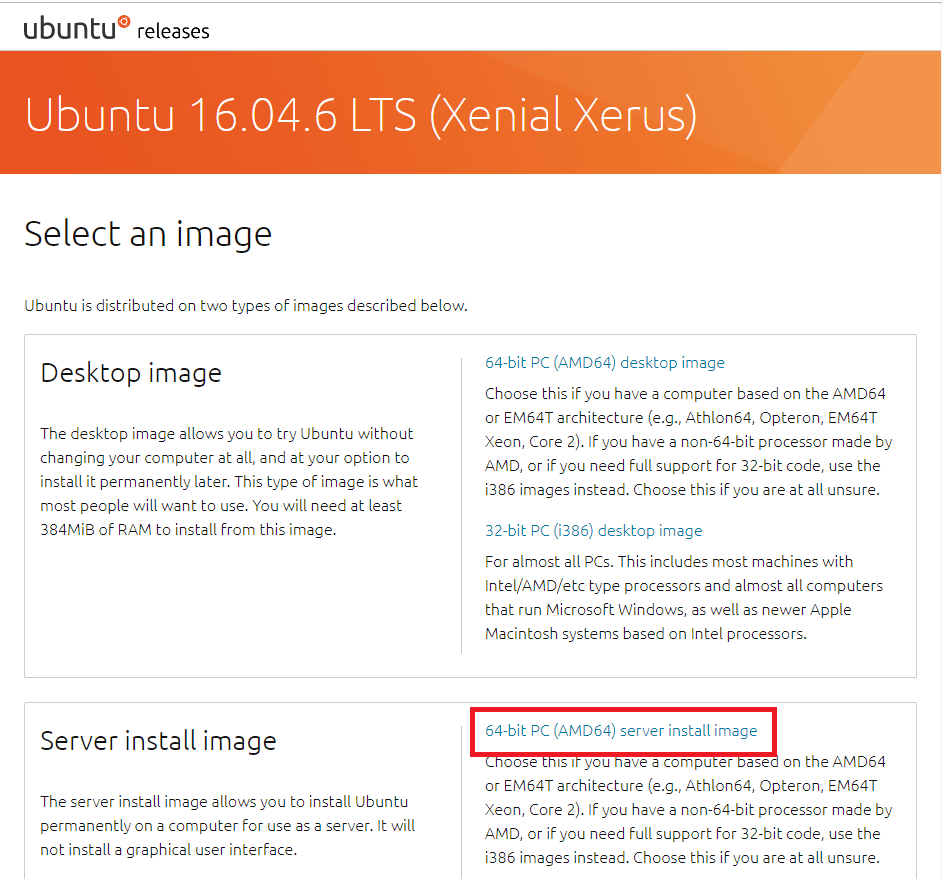Viewport: 942px width, 879px height.
Task: Open the 64-bit PC (AMD64) desktop image link
Action: tap(604, 363)
